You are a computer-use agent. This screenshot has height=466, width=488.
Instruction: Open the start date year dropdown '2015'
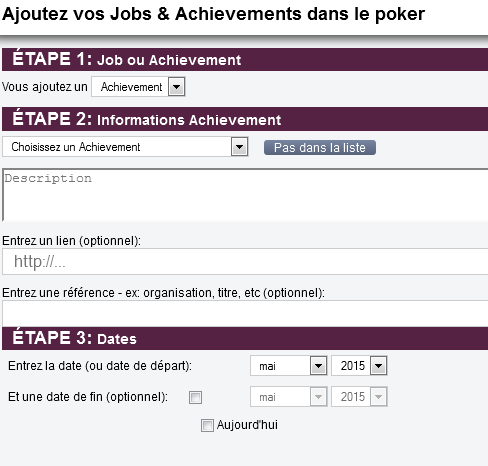359,366
